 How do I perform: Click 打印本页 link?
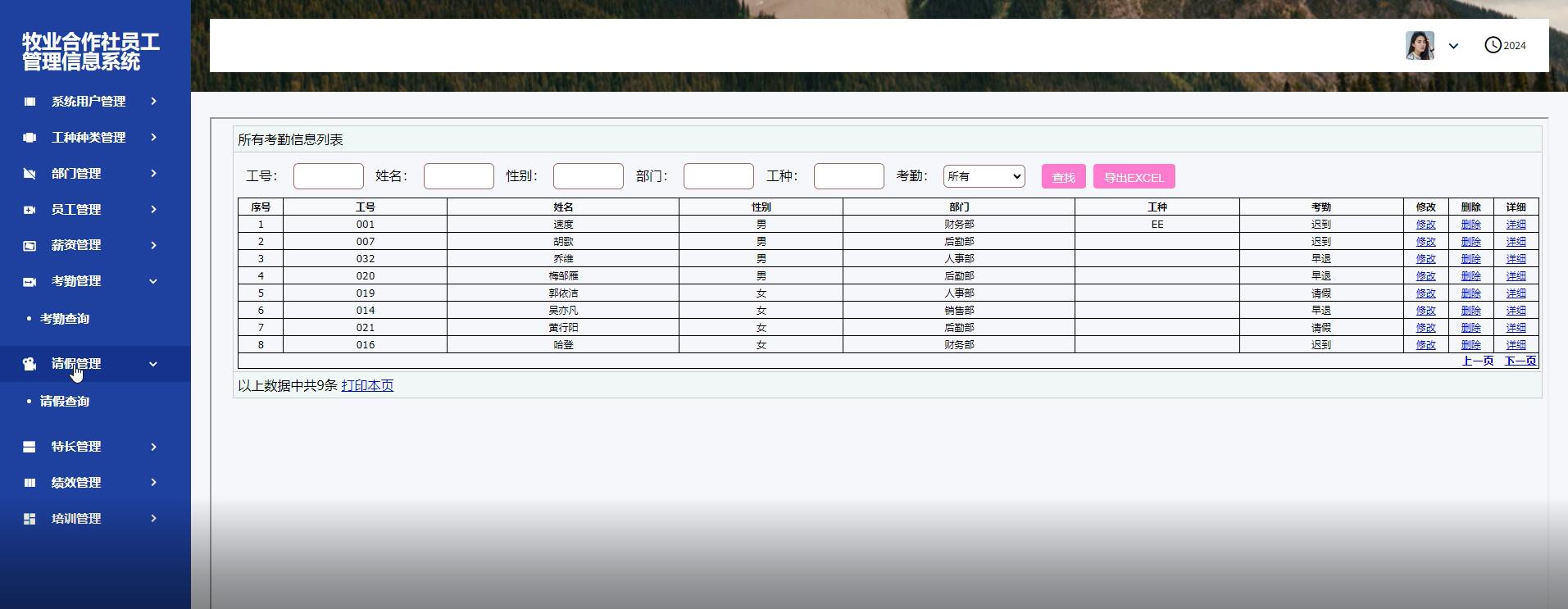tap(367, 385)
